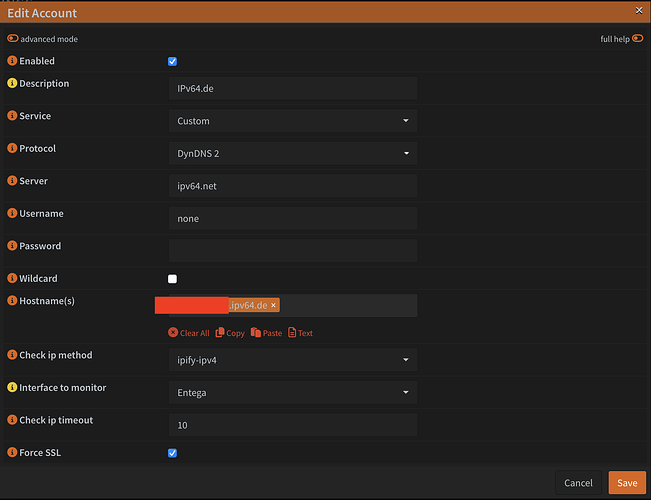Click the info icon next to Hostname(s)

coord(12,301)
